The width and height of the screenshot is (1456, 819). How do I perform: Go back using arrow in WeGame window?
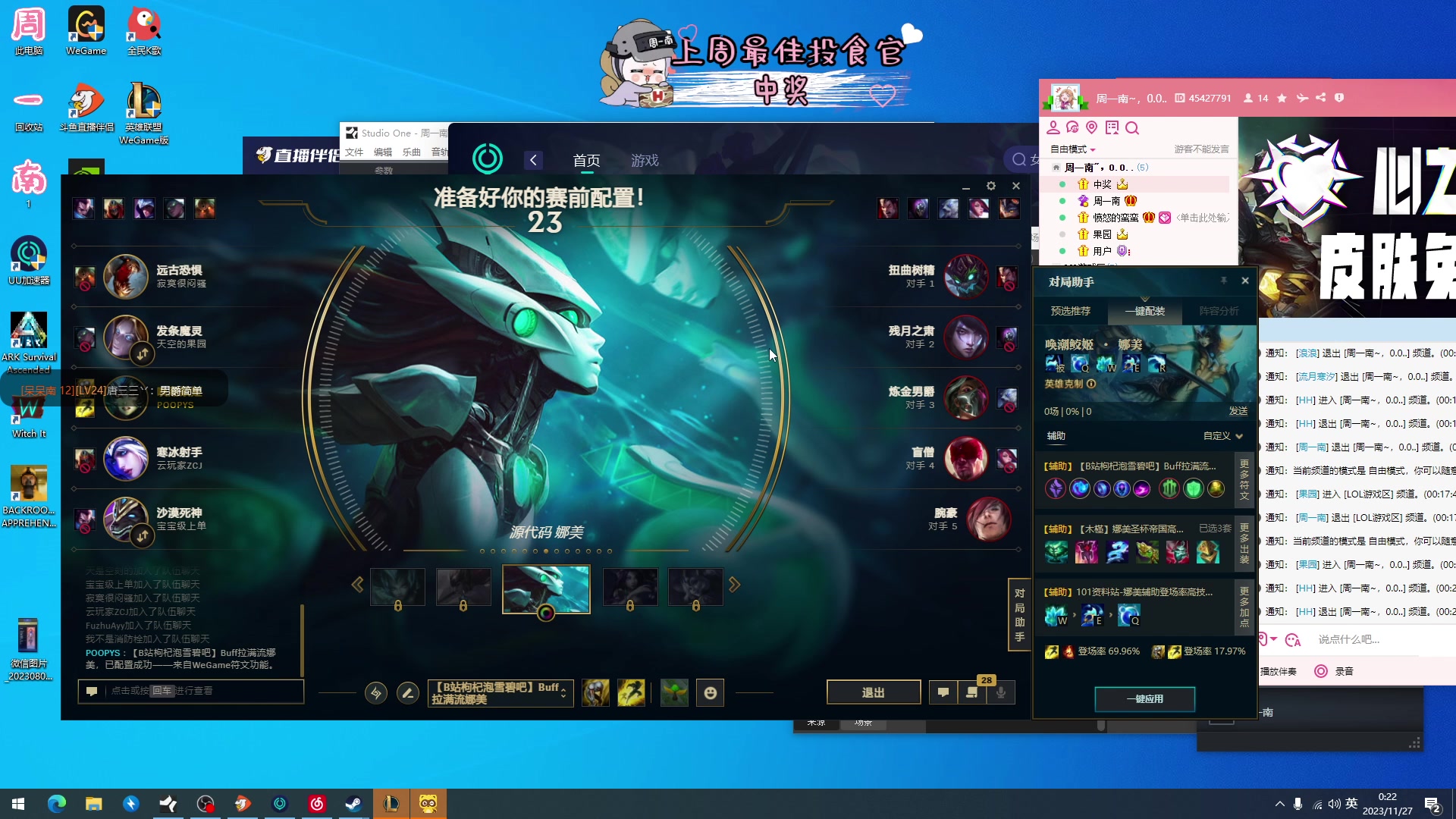[x=533, y=160]
